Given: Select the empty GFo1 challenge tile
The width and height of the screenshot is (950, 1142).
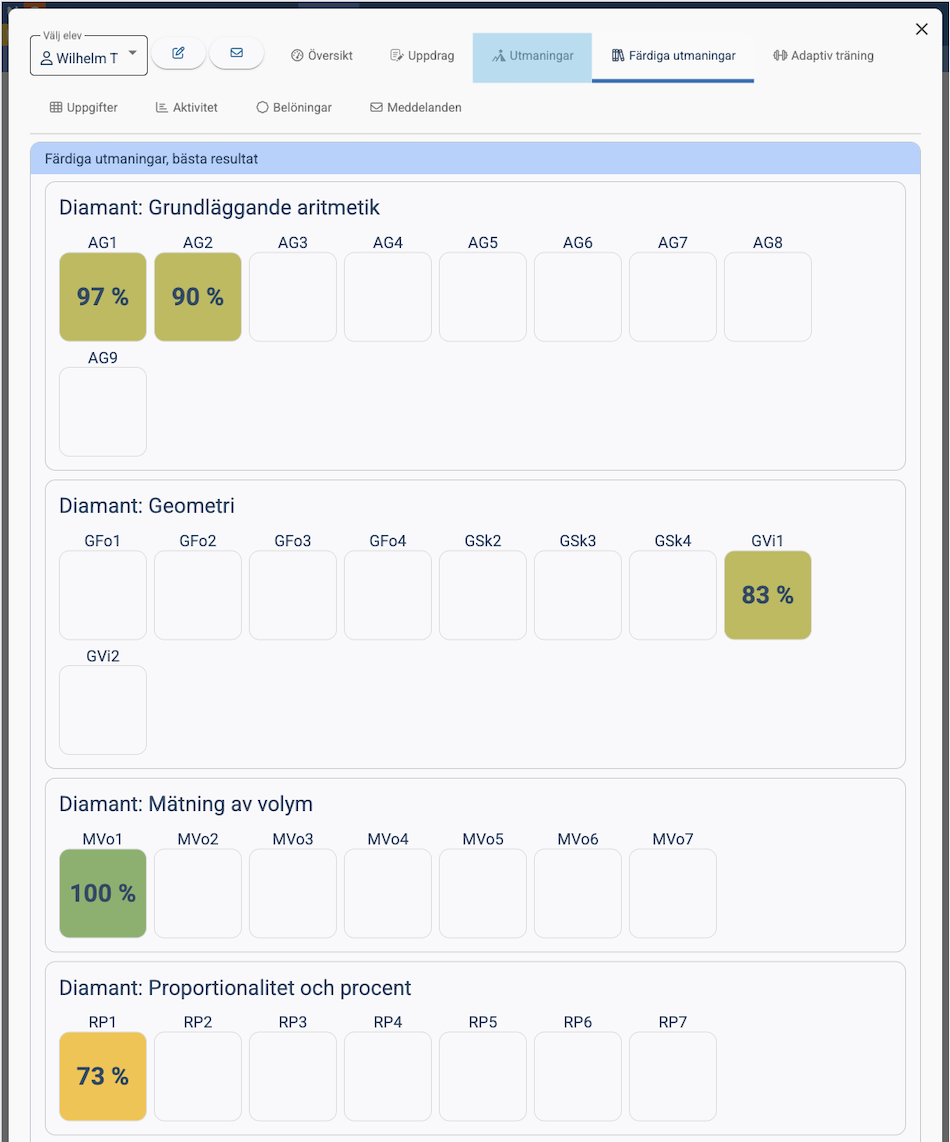Looking at the screenshot, I should coord(103,595).
